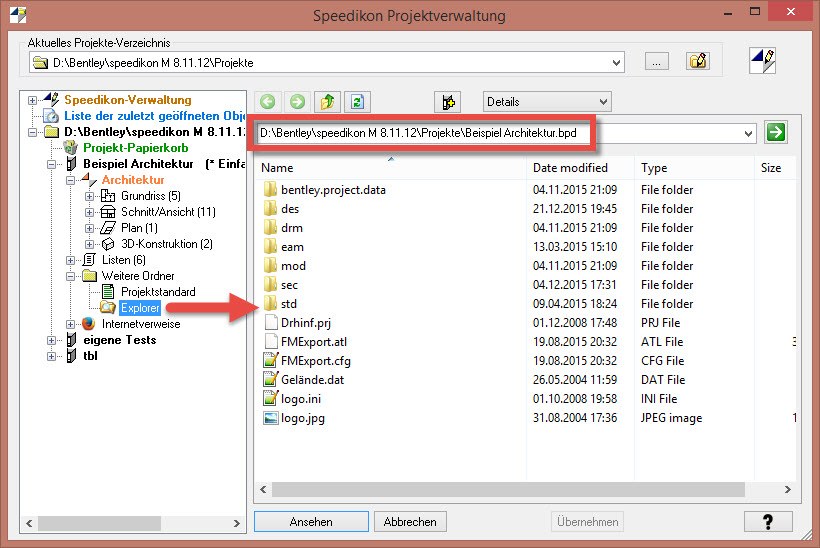Expand the tbl project node
This screenshot has width=820, height=548.
coord(51,356)
